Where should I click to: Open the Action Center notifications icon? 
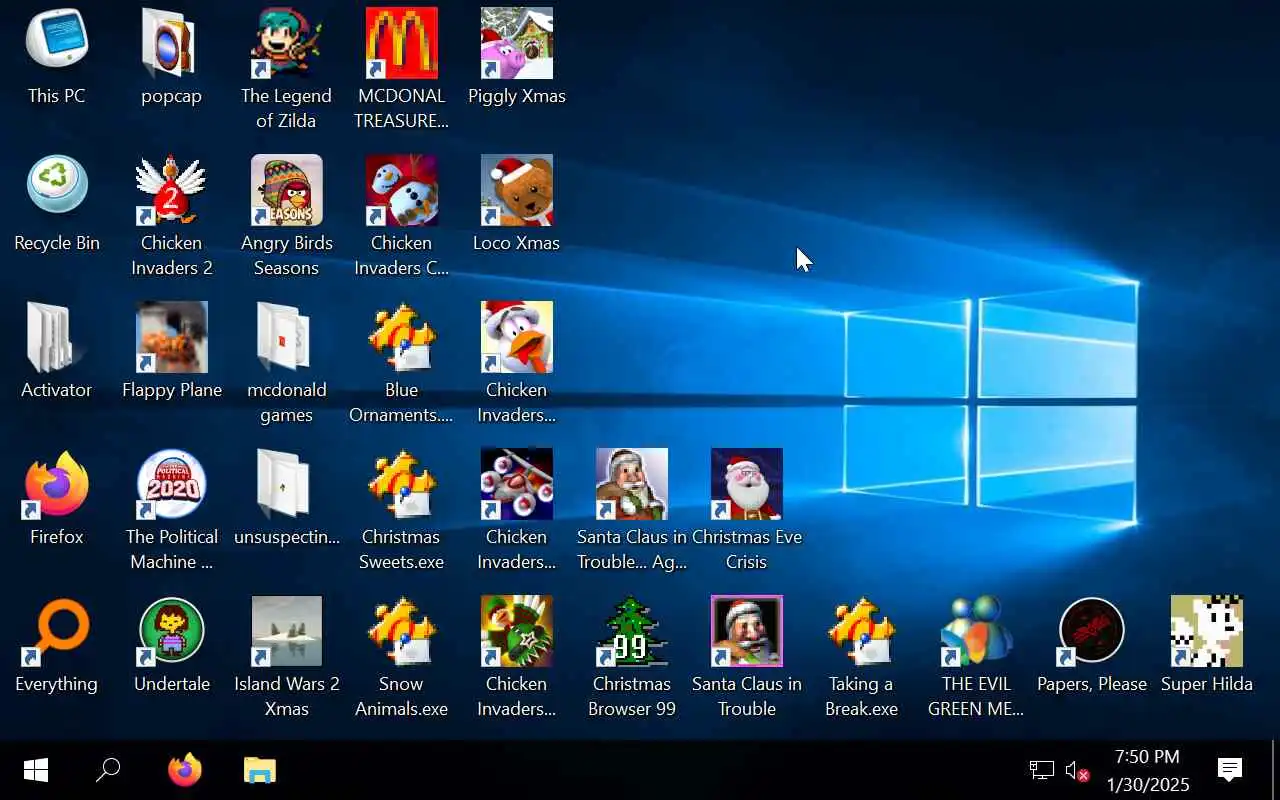(x=1230, y=770)
